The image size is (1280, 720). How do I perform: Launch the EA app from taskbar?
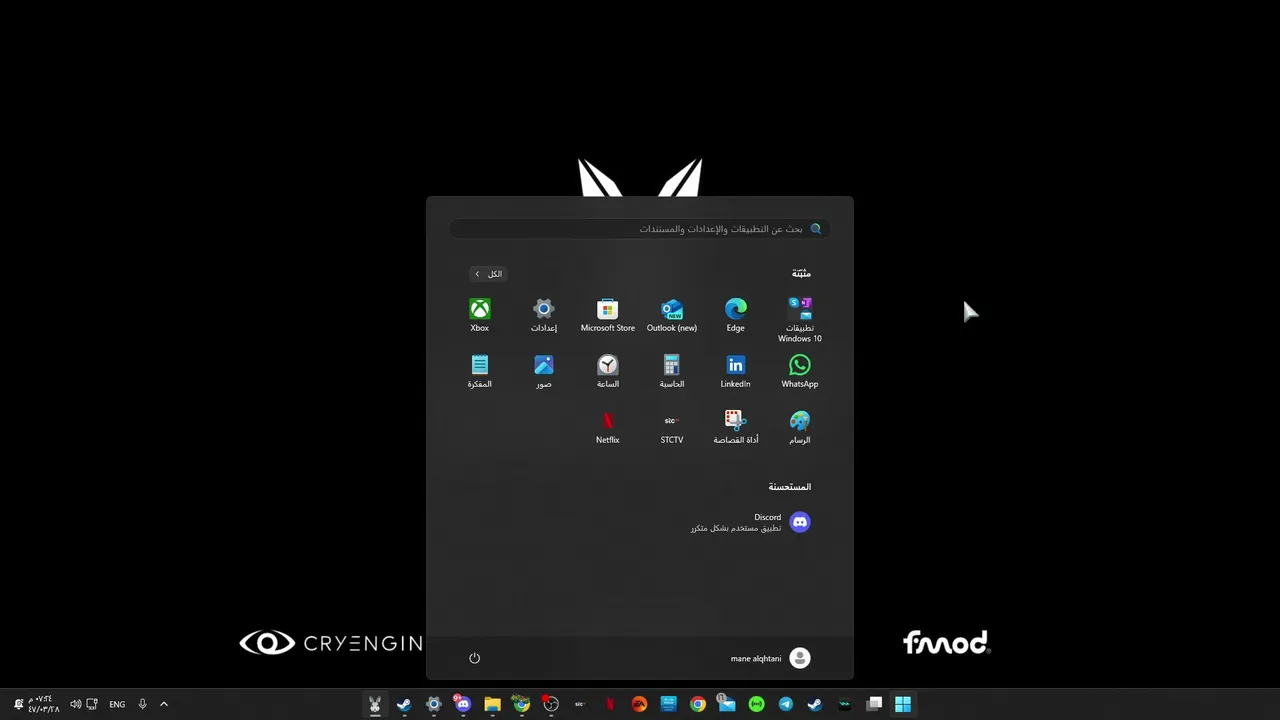[639, 704]
